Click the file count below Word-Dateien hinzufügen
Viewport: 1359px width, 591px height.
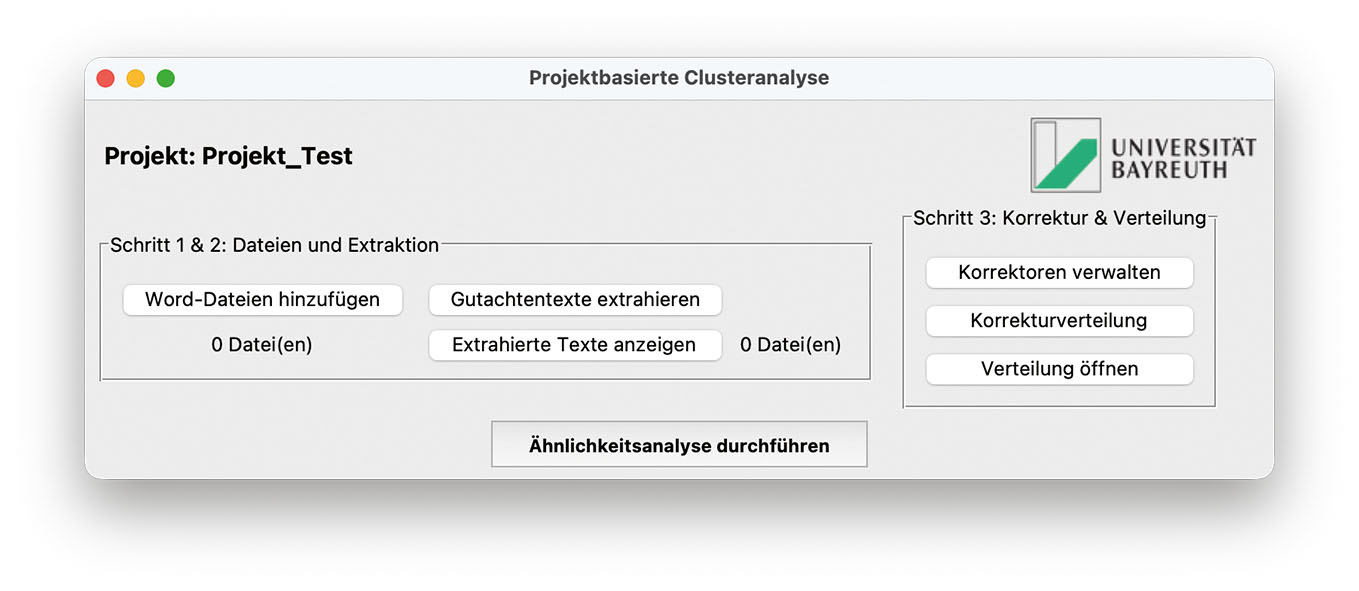click(x=262, y=345)
